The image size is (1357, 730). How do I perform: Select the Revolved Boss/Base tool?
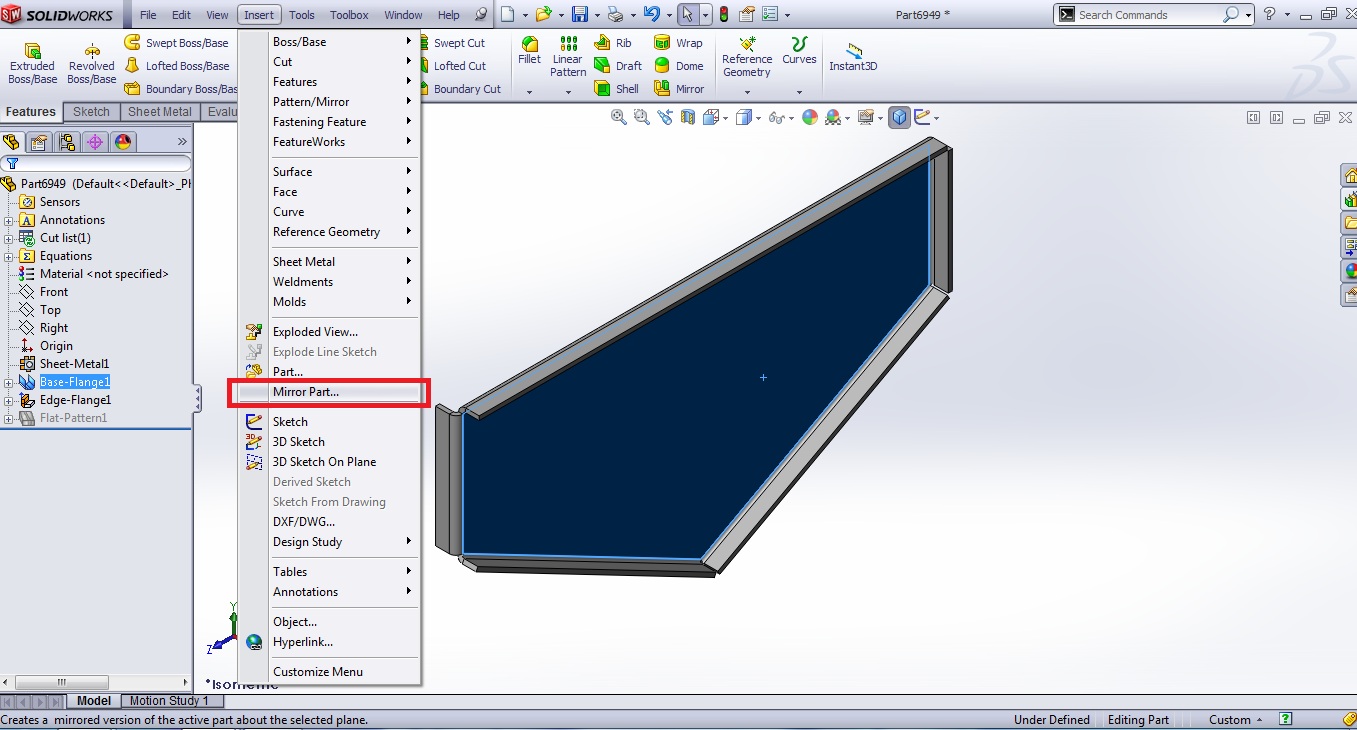pyautogui.click(x=91, y=60)
